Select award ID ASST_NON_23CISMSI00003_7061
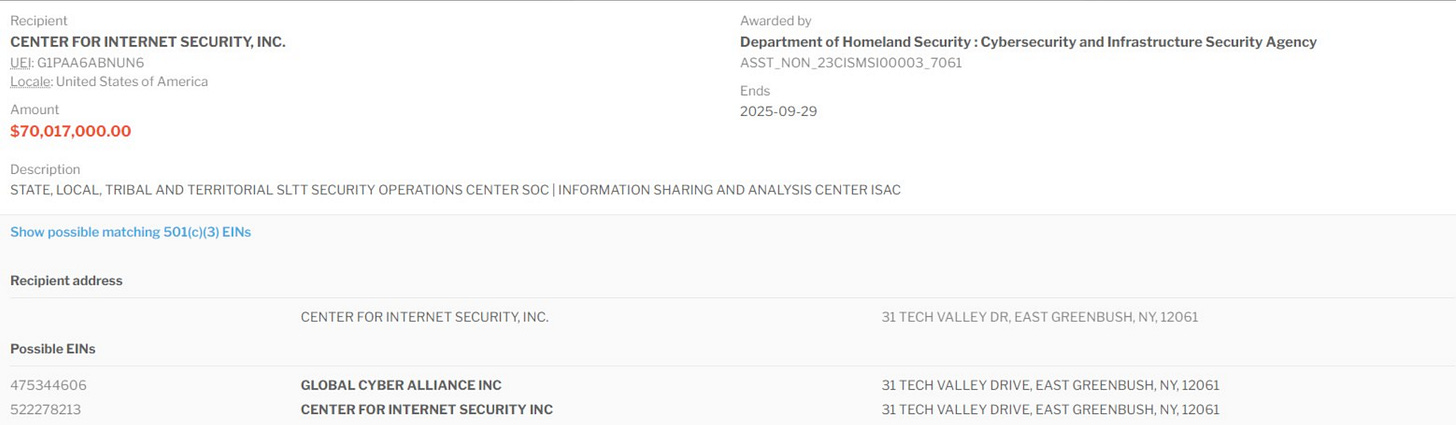1456x425 pixels. [851, 63]
